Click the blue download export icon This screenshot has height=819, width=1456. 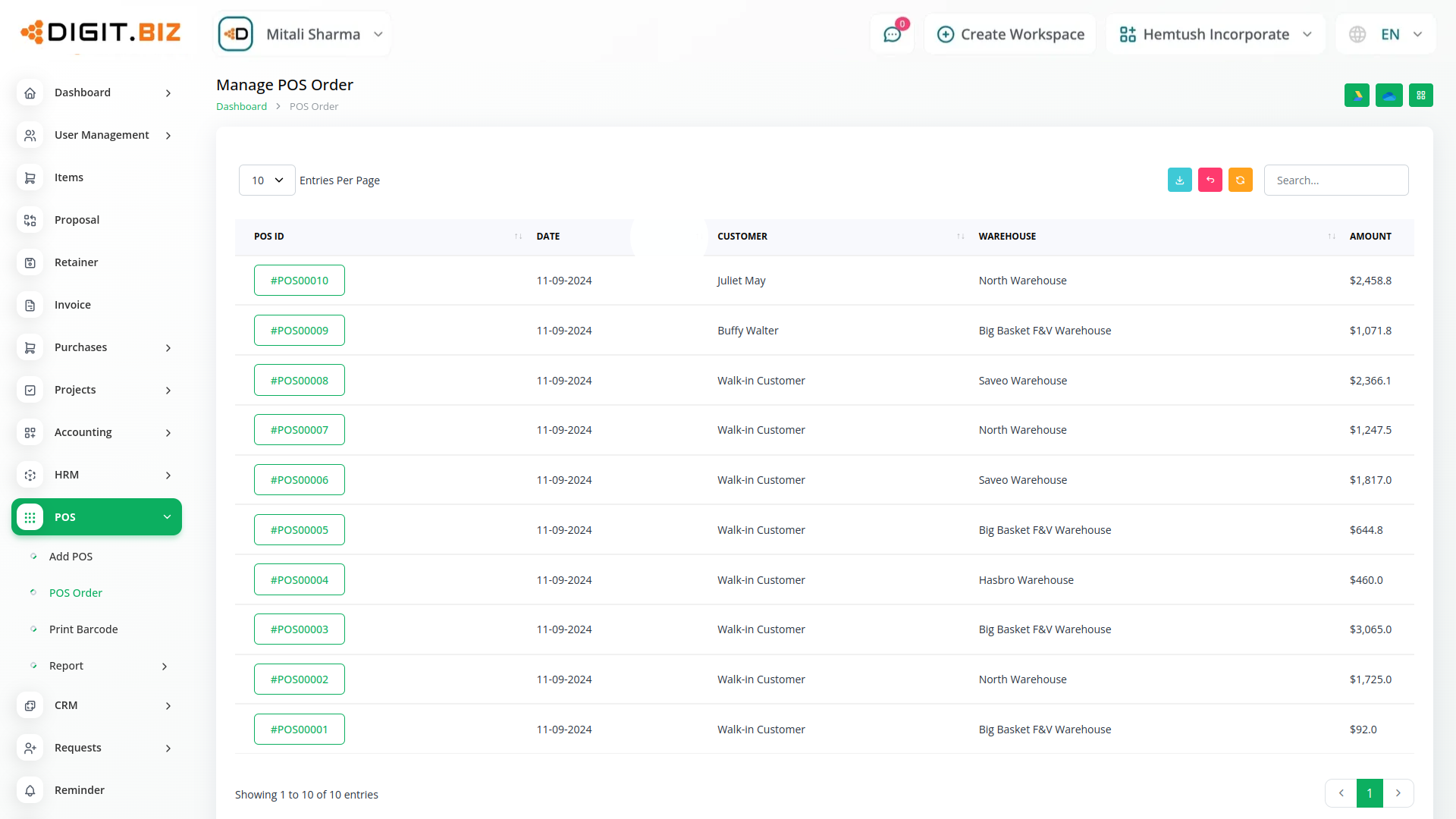point(1180,180)
